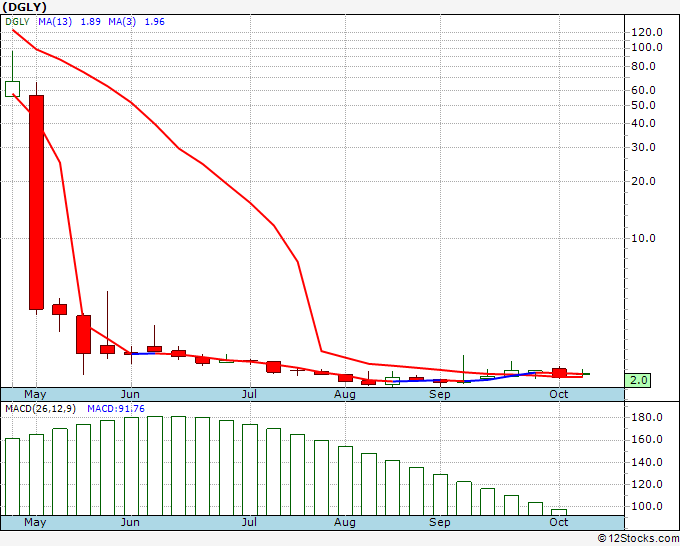Click the Oct marker on price timeline
Viewport: 680px width, 546px height.
[559, 394]
